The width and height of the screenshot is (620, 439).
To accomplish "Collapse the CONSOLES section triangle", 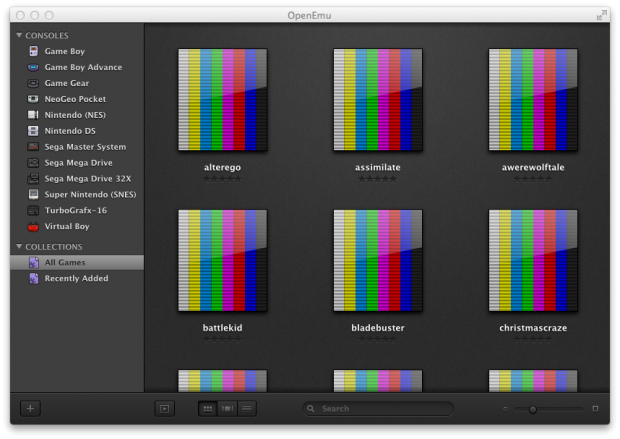I will (x=19, y=35).
